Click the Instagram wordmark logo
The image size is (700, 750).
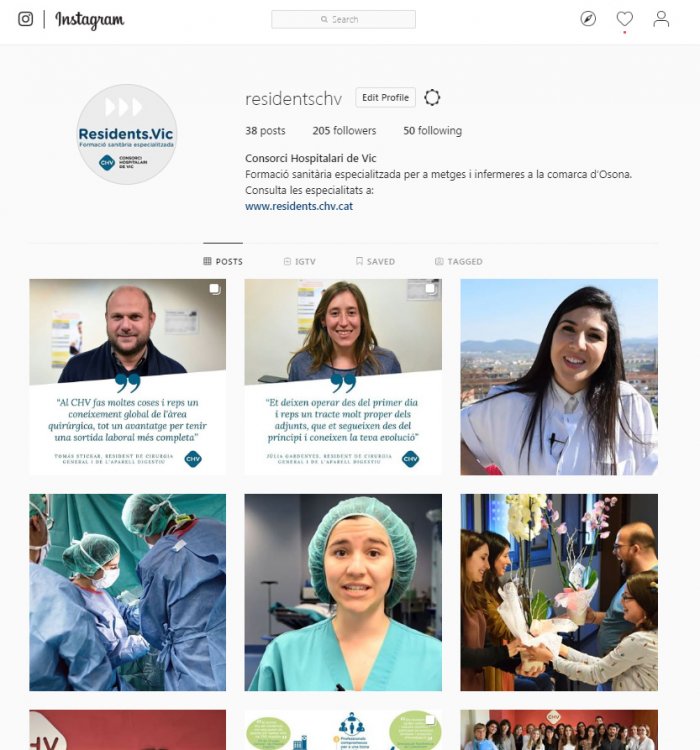(x=89, y=20)
